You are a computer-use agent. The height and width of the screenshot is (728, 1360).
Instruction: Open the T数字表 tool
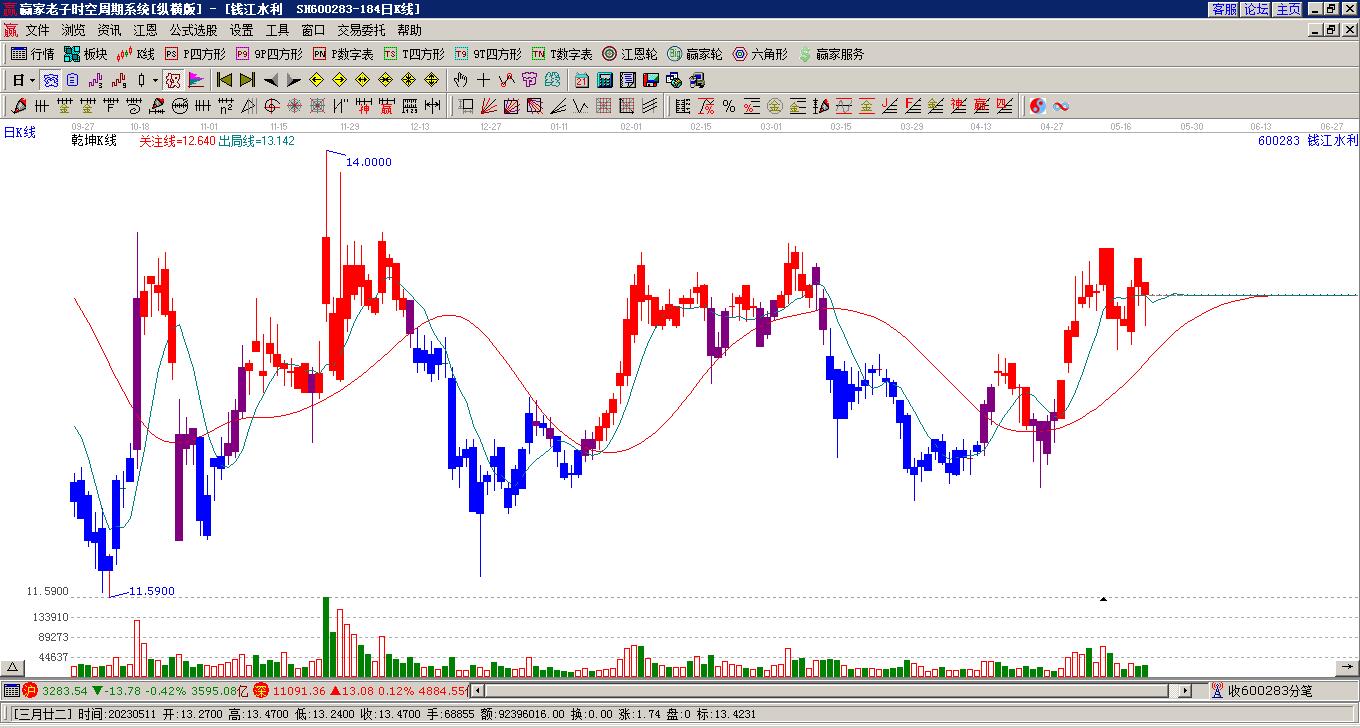click(562, 54)
